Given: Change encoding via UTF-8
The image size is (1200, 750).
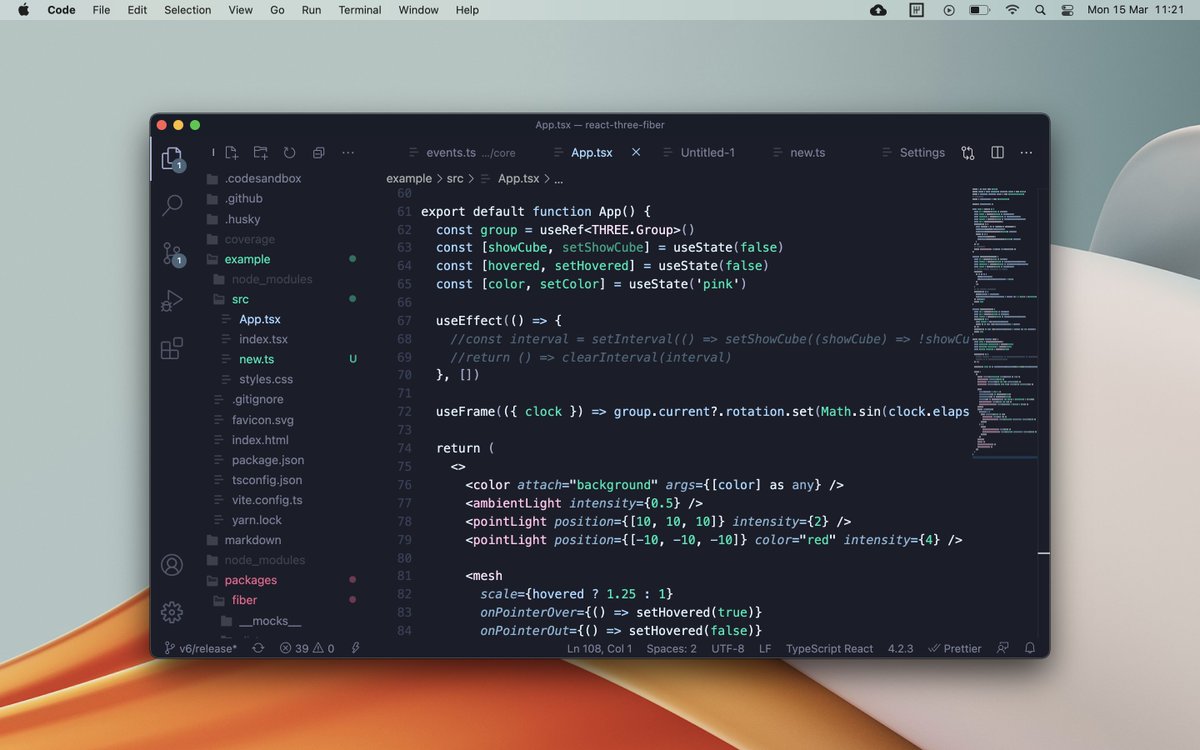Looking at the screenshot, I should pyautogui.click(x=728, y=648).
